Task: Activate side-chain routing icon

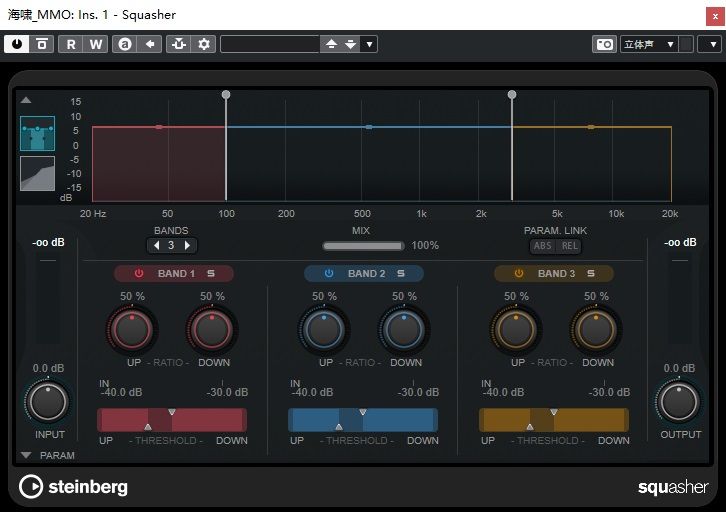Action: pos(179,44)
